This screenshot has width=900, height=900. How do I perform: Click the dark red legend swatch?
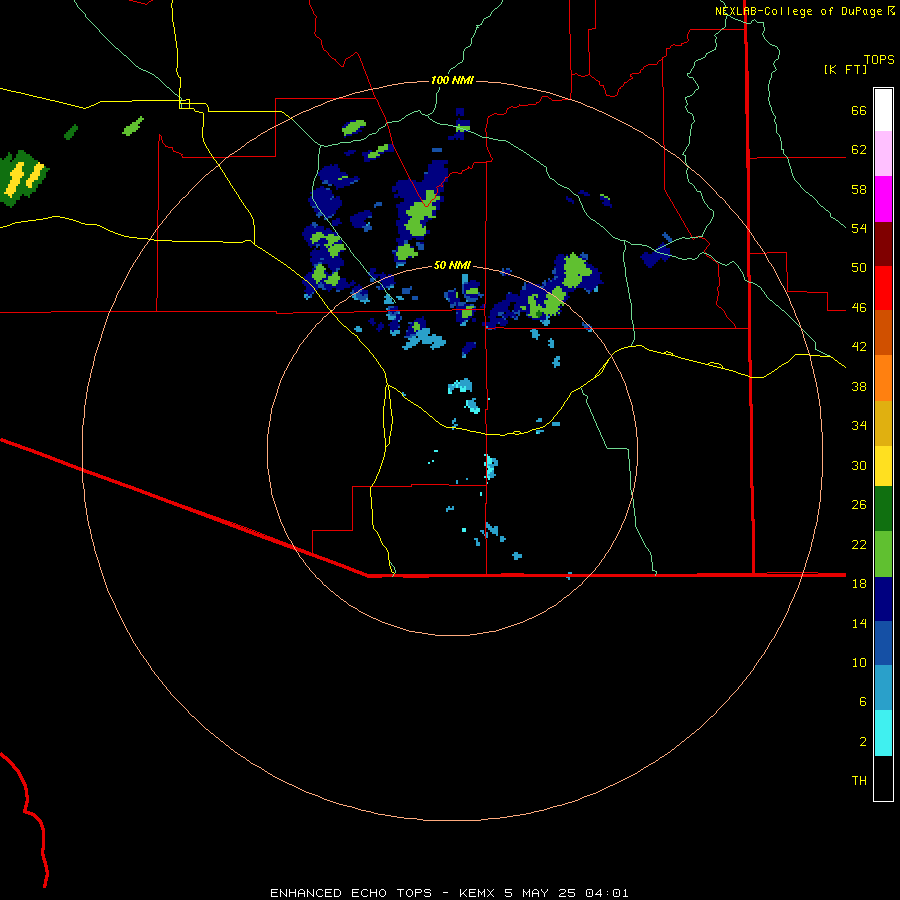[x=883, y=244]
